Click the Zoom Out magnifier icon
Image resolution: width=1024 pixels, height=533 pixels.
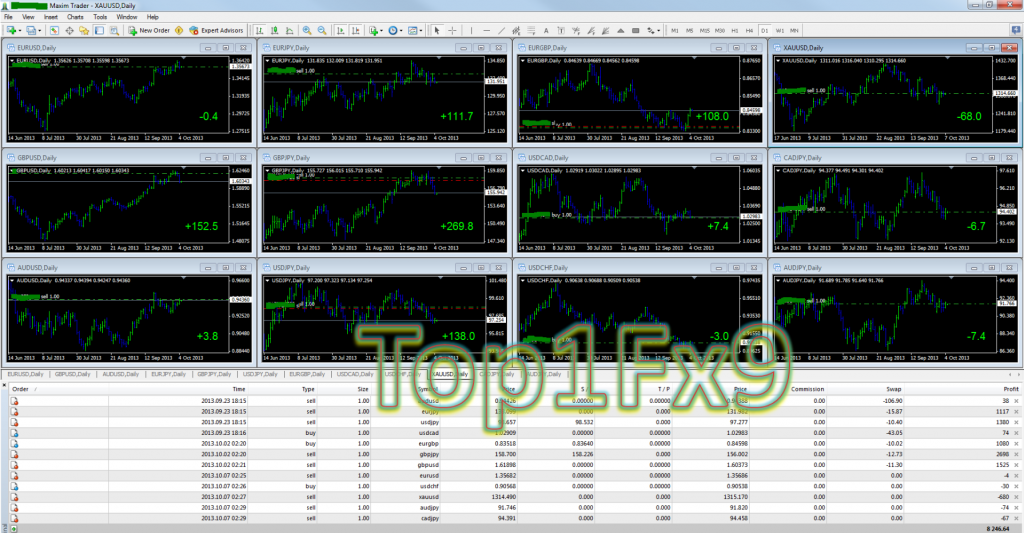pyautogui.click(x=320, y=31)
